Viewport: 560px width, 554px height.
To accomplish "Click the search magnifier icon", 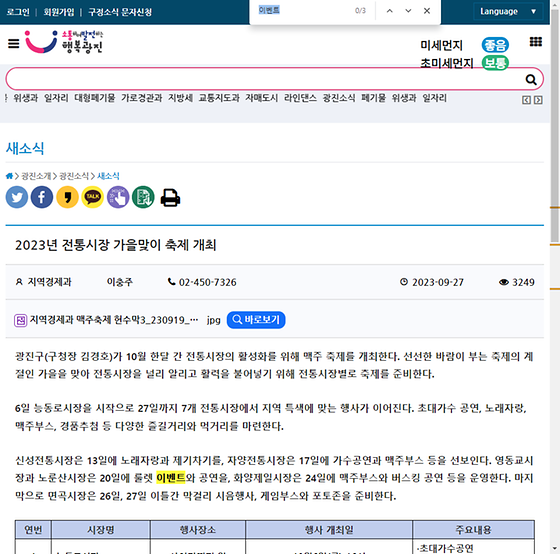I will coord(531,79).
